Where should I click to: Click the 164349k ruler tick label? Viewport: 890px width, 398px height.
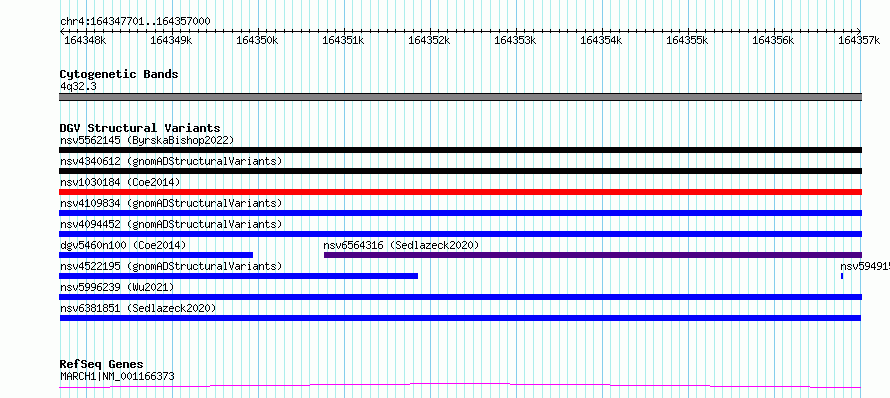[171, 40]
